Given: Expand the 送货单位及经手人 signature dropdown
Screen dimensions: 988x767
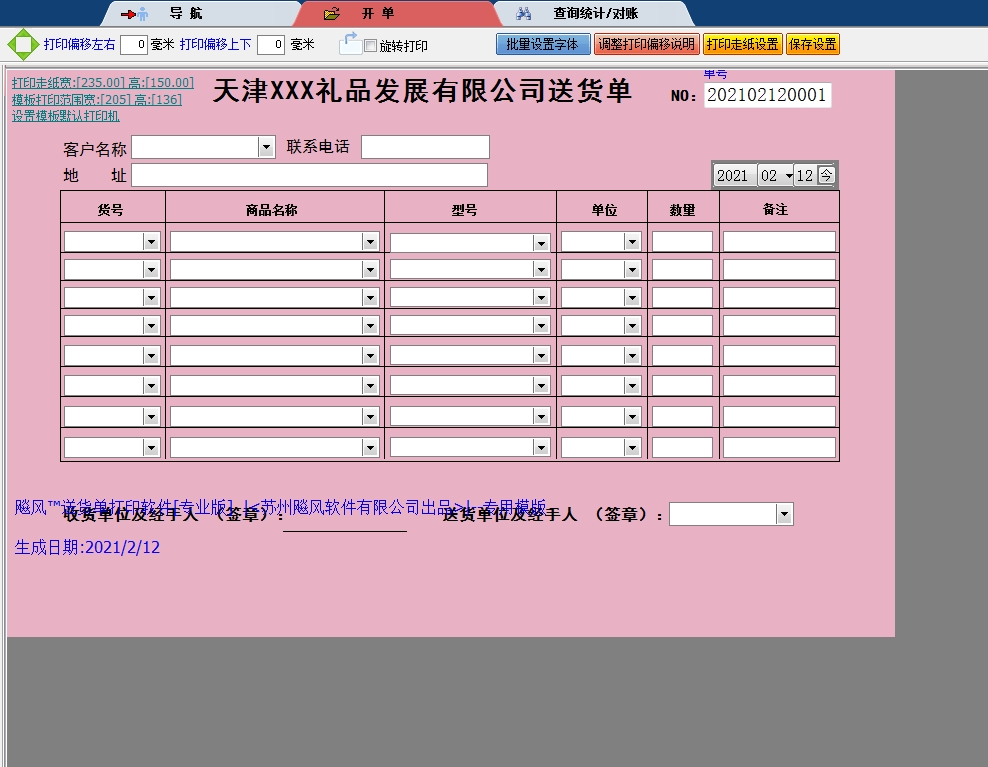Looking at the screenshot, I should click(784, 514).
